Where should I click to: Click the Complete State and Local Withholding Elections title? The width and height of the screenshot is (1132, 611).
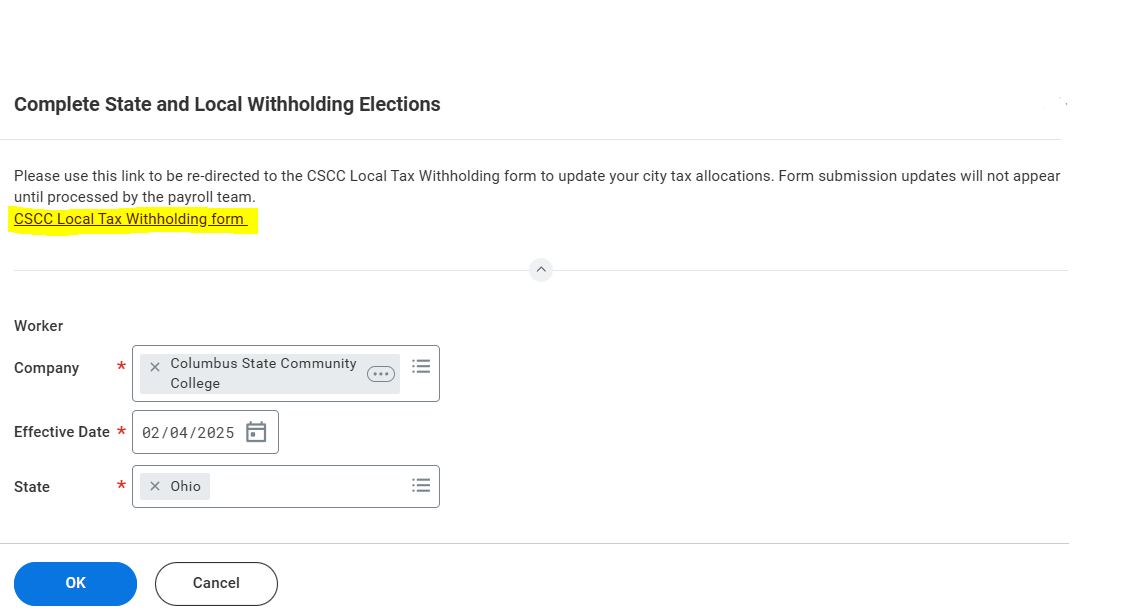coord(227,104)
